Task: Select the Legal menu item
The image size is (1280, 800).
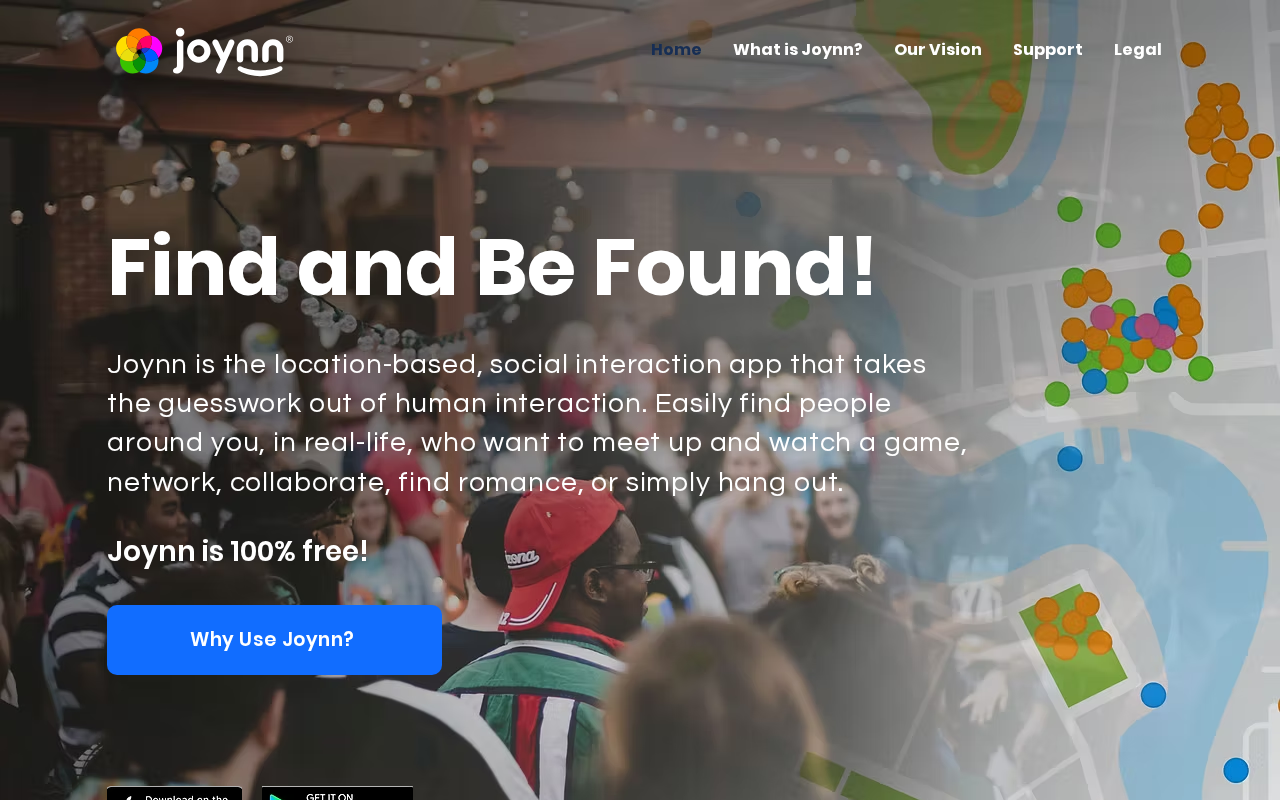Action: click(1138, 49)
